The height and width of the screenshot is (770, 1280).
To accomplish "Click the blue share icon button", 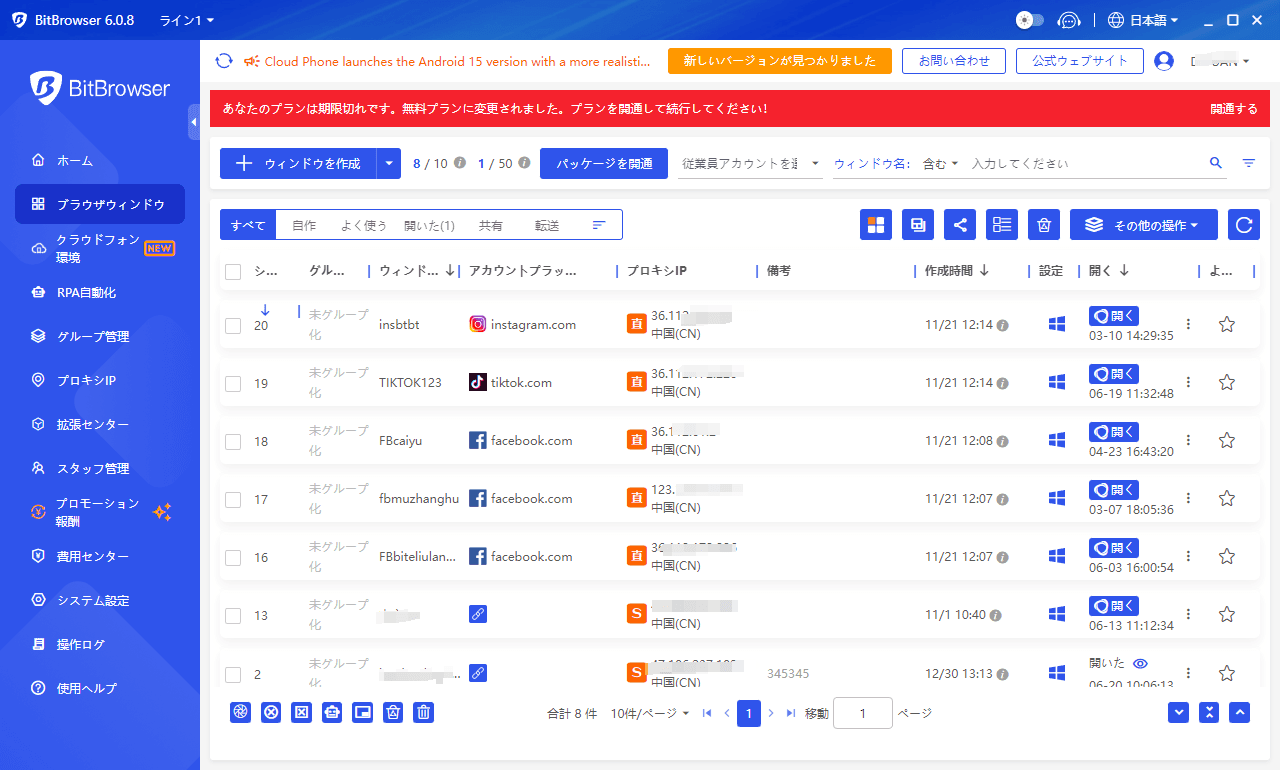I will 960,225.
